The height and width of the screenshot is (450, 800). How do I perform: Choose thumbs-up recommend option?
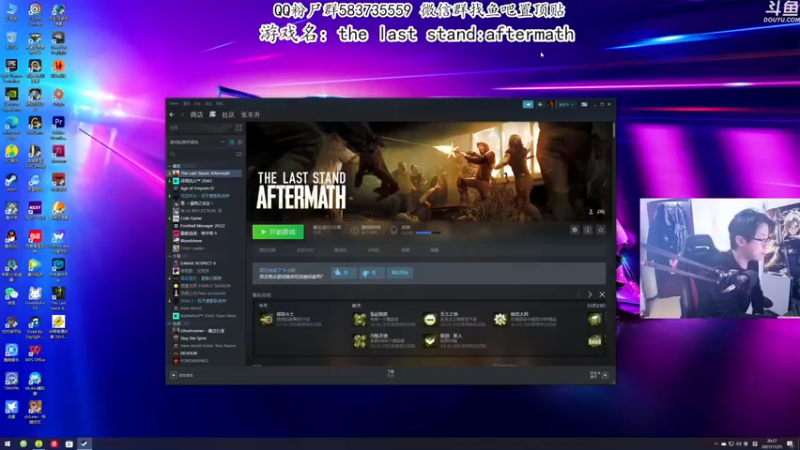coord(343,273)
